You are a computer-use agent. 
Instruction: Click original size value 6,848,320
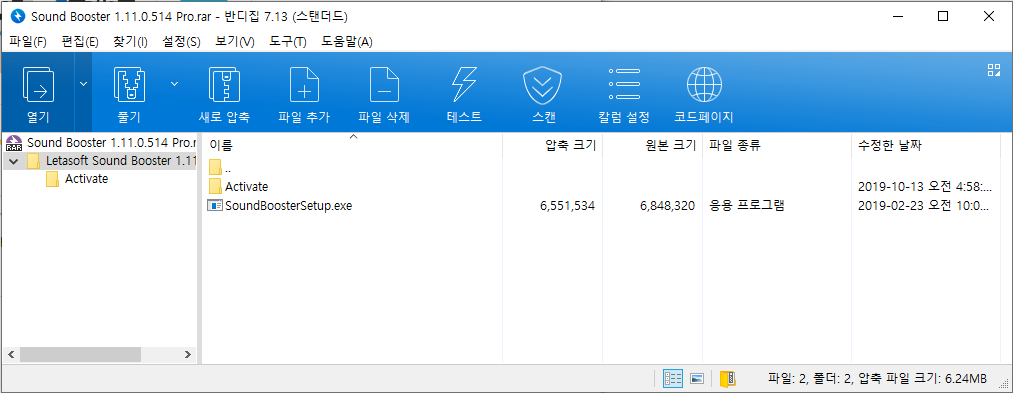(x=667, y=206)
